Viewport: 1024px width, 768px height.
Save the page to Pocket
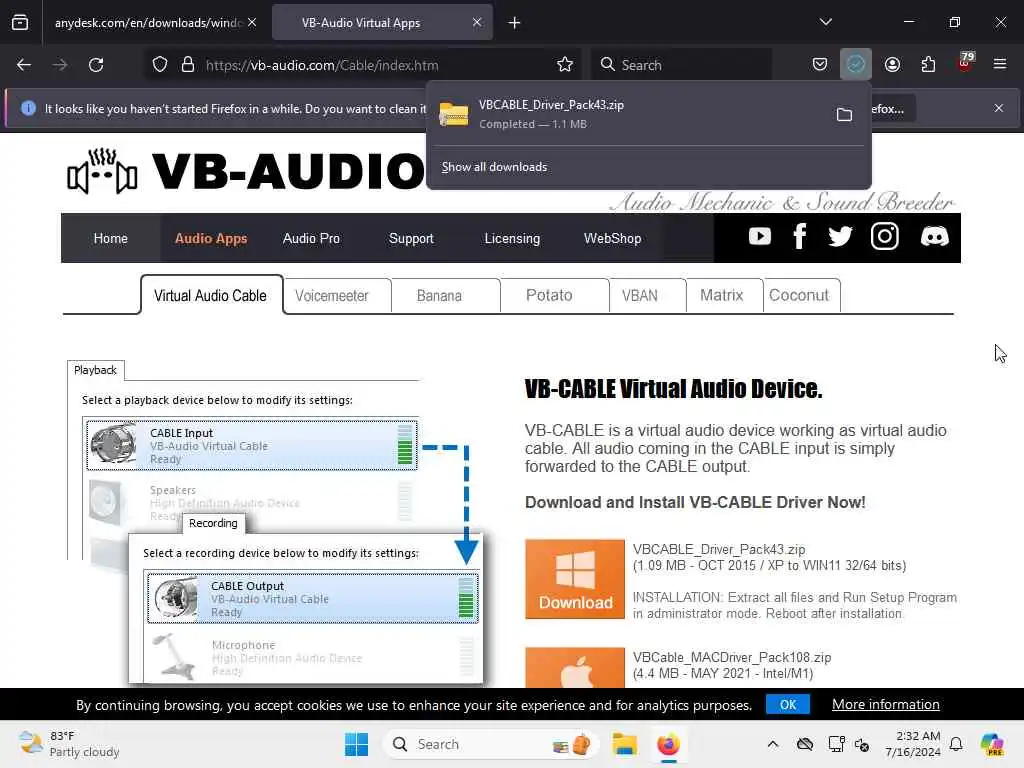pyautogui.click(x=820, y=65)
